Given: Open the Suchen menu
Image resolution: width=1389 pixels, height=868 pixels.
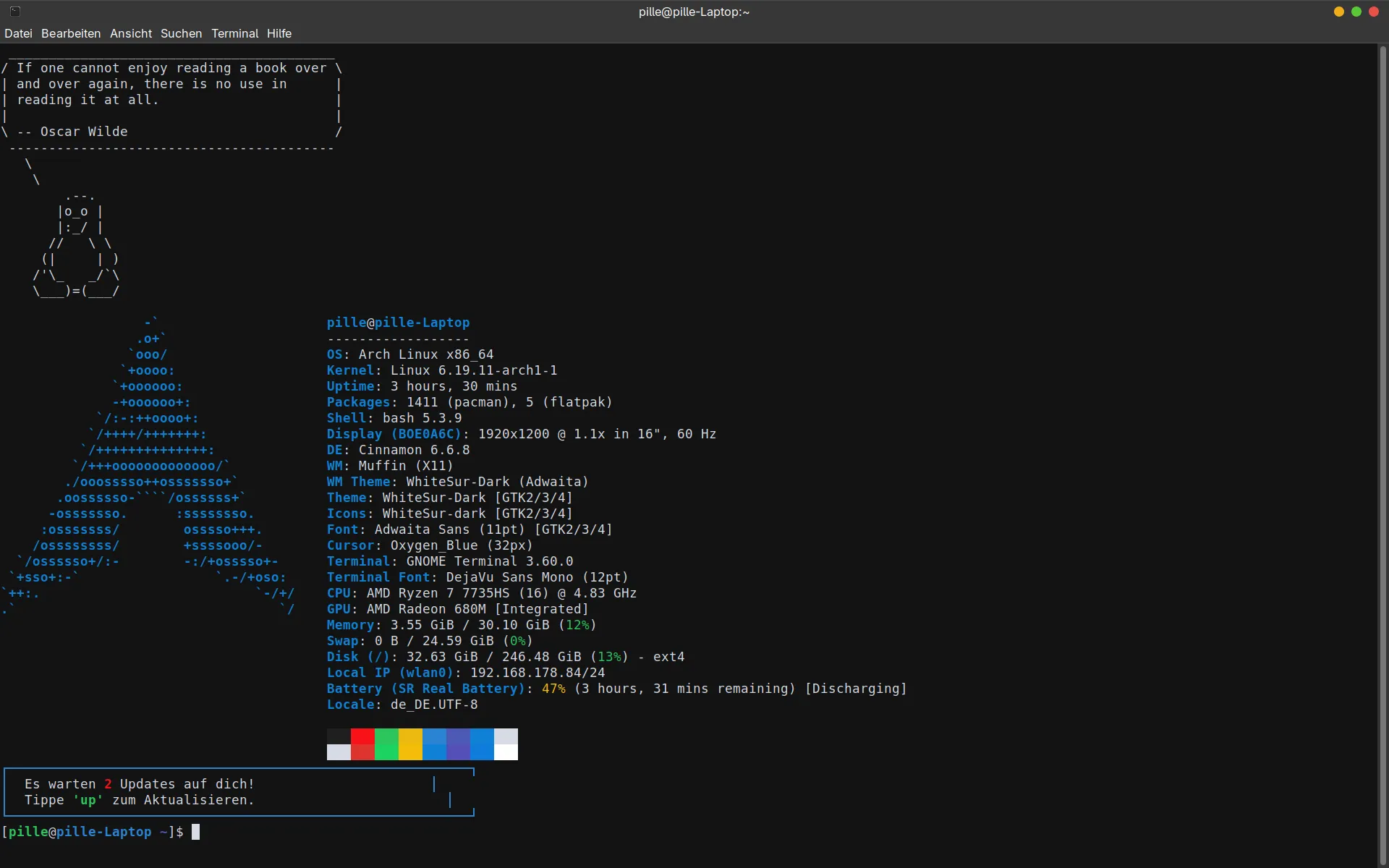Looking at the screenshot, I should [181, 33].
